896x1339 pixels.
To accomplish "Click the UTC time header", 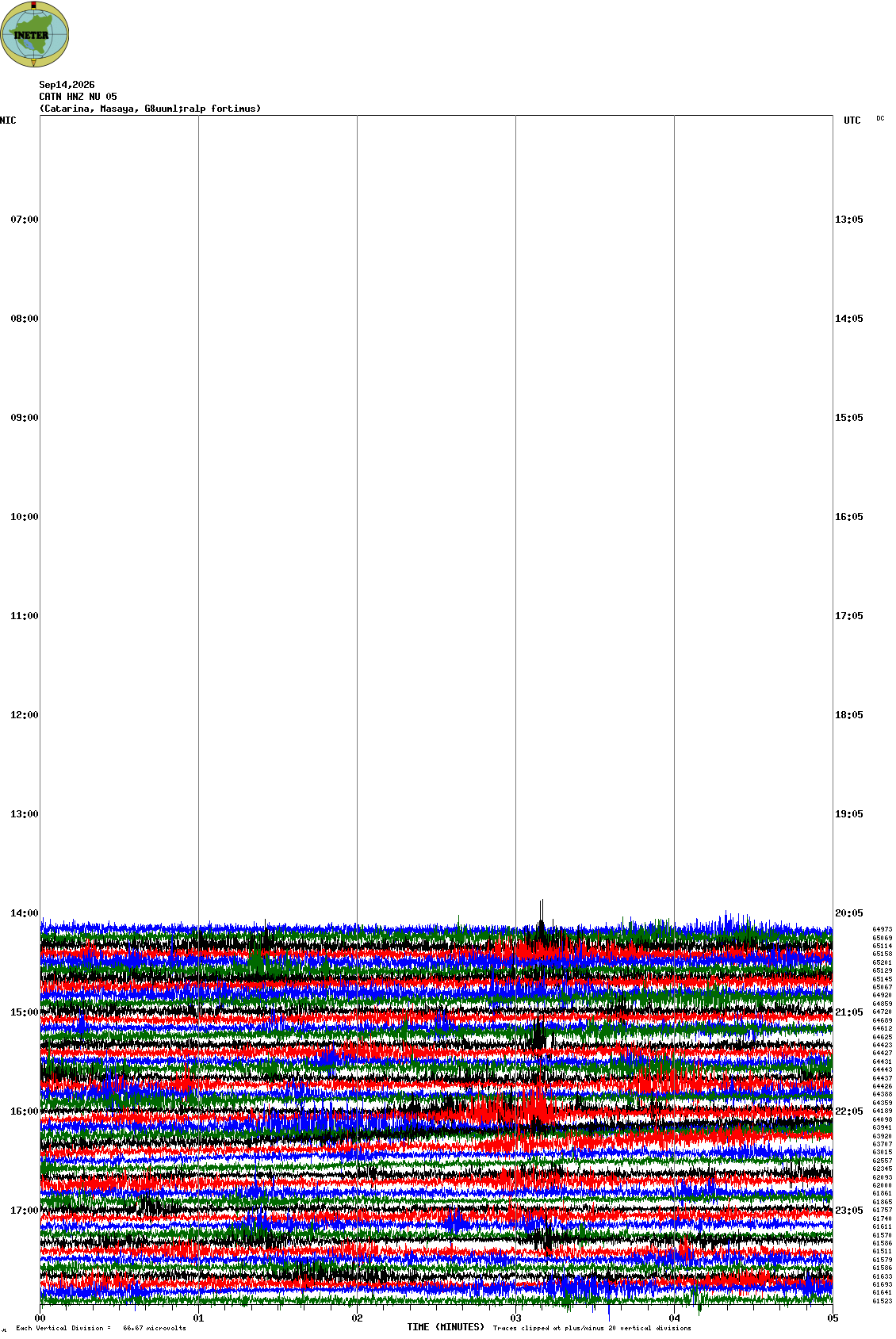I will click(x=852, y=121).
